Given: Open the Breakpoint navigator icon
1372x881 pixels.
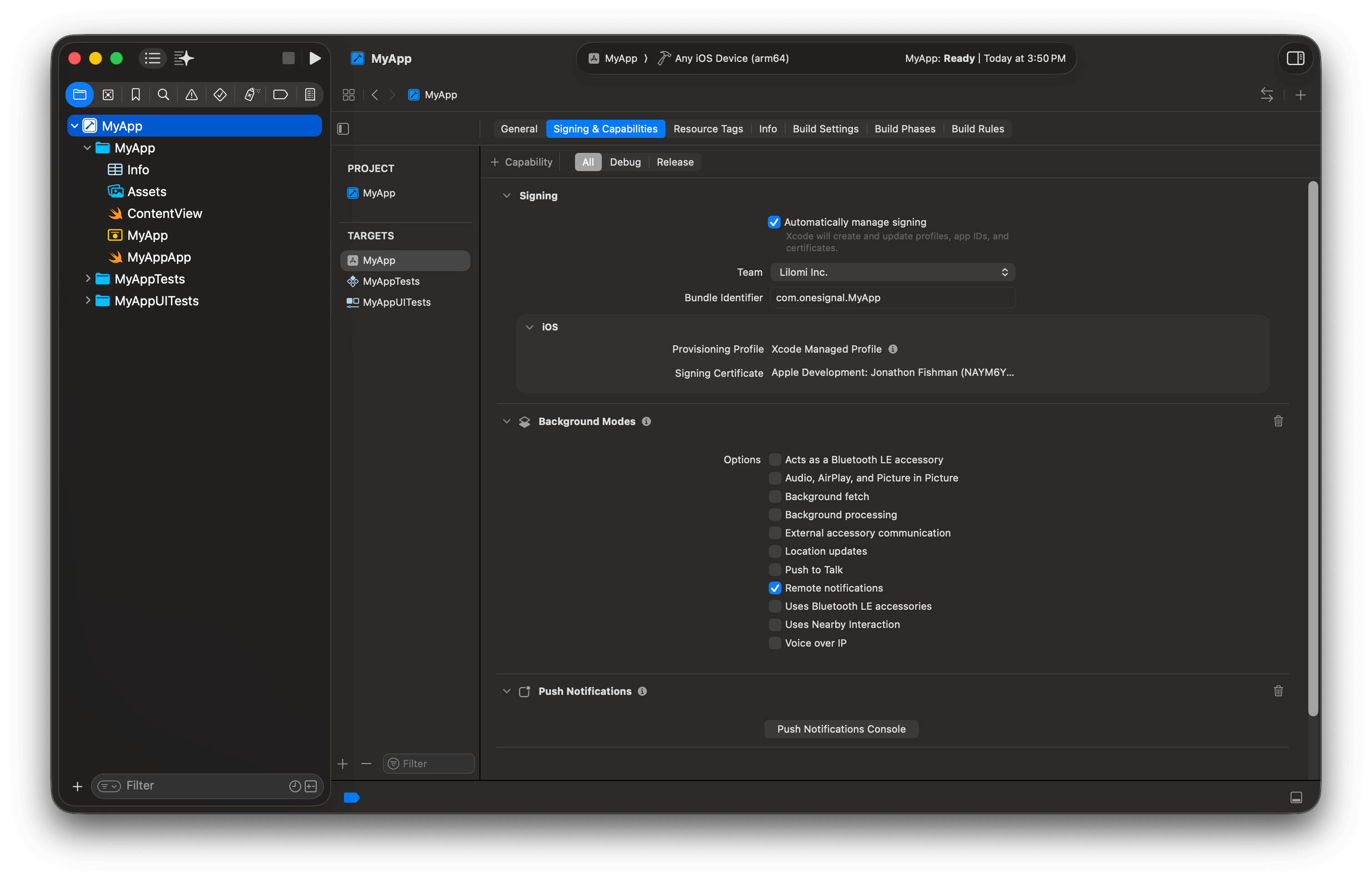Looking at the screenshot, I should pyautogui.click(x=281, y=95).
